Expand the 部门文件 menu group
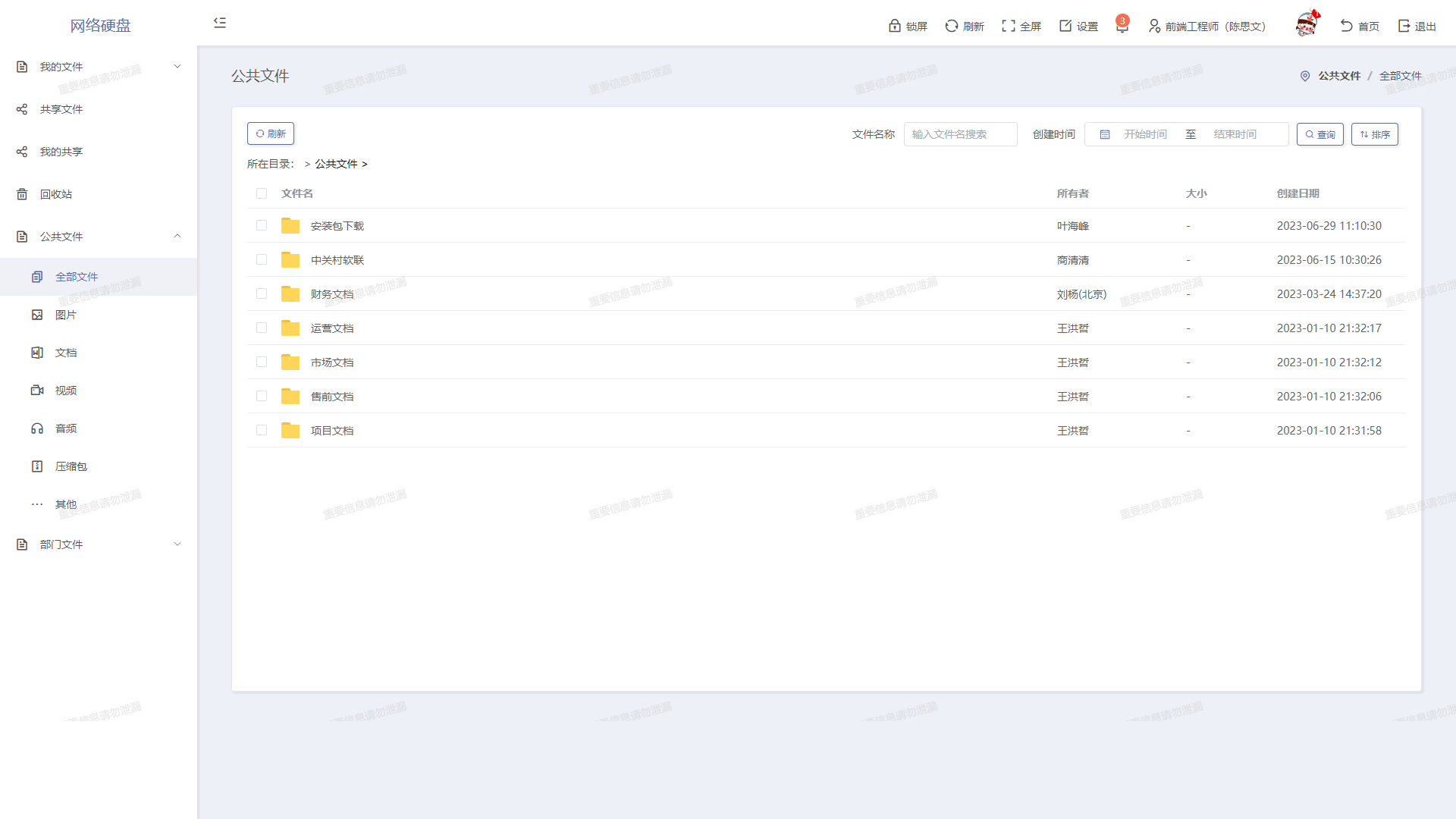Viewport: 1456px width, 819px height. (x=177, y=544)
